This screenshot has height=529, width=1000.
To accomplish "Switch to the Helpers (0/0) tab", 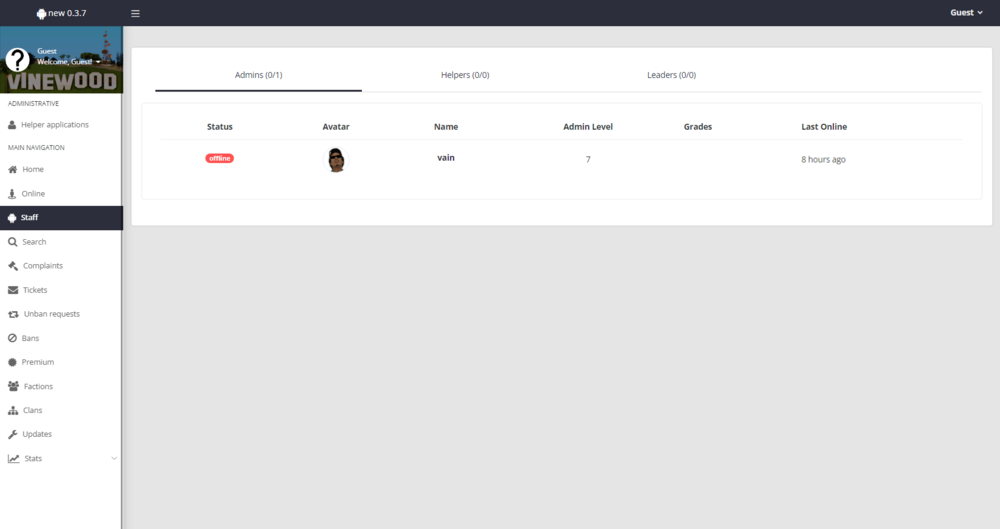I will click(465, 75).
